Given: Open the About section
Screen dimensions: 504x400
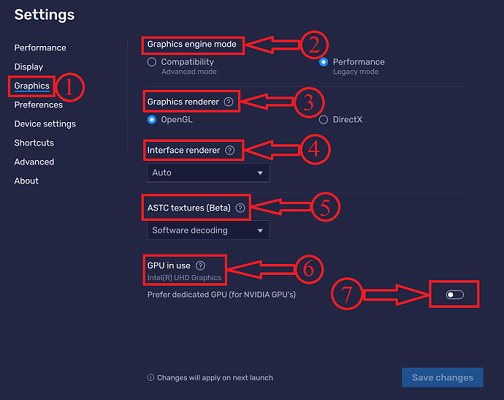Looking at the screenshot, I should [26, 181].
